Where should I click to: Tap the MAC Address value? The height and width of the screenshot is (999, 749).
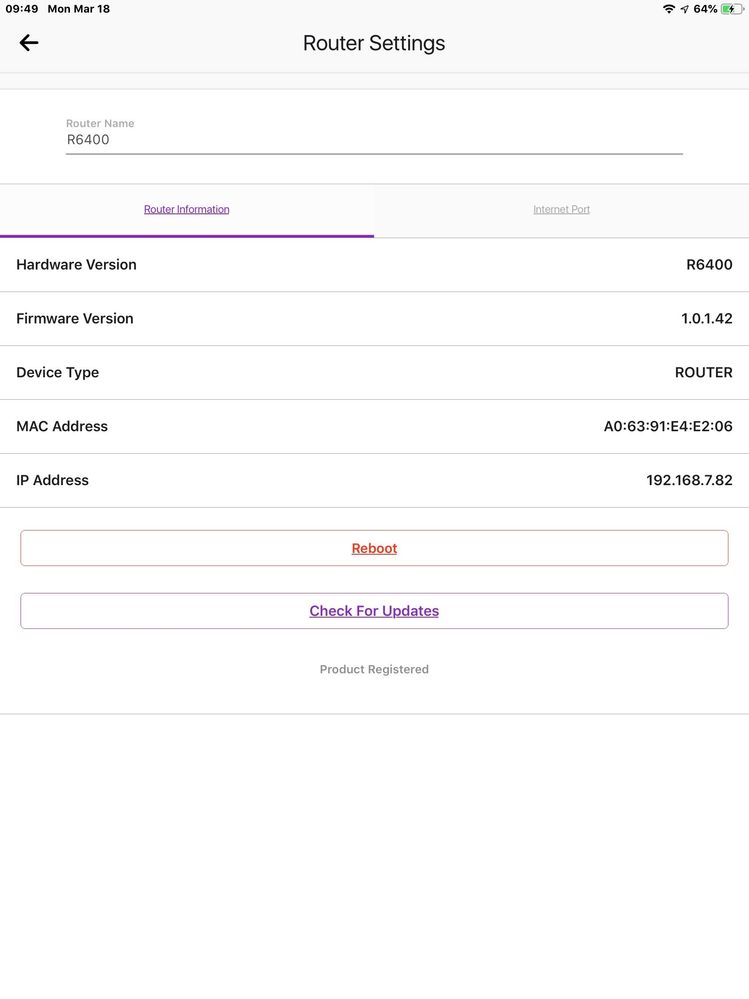667,426
